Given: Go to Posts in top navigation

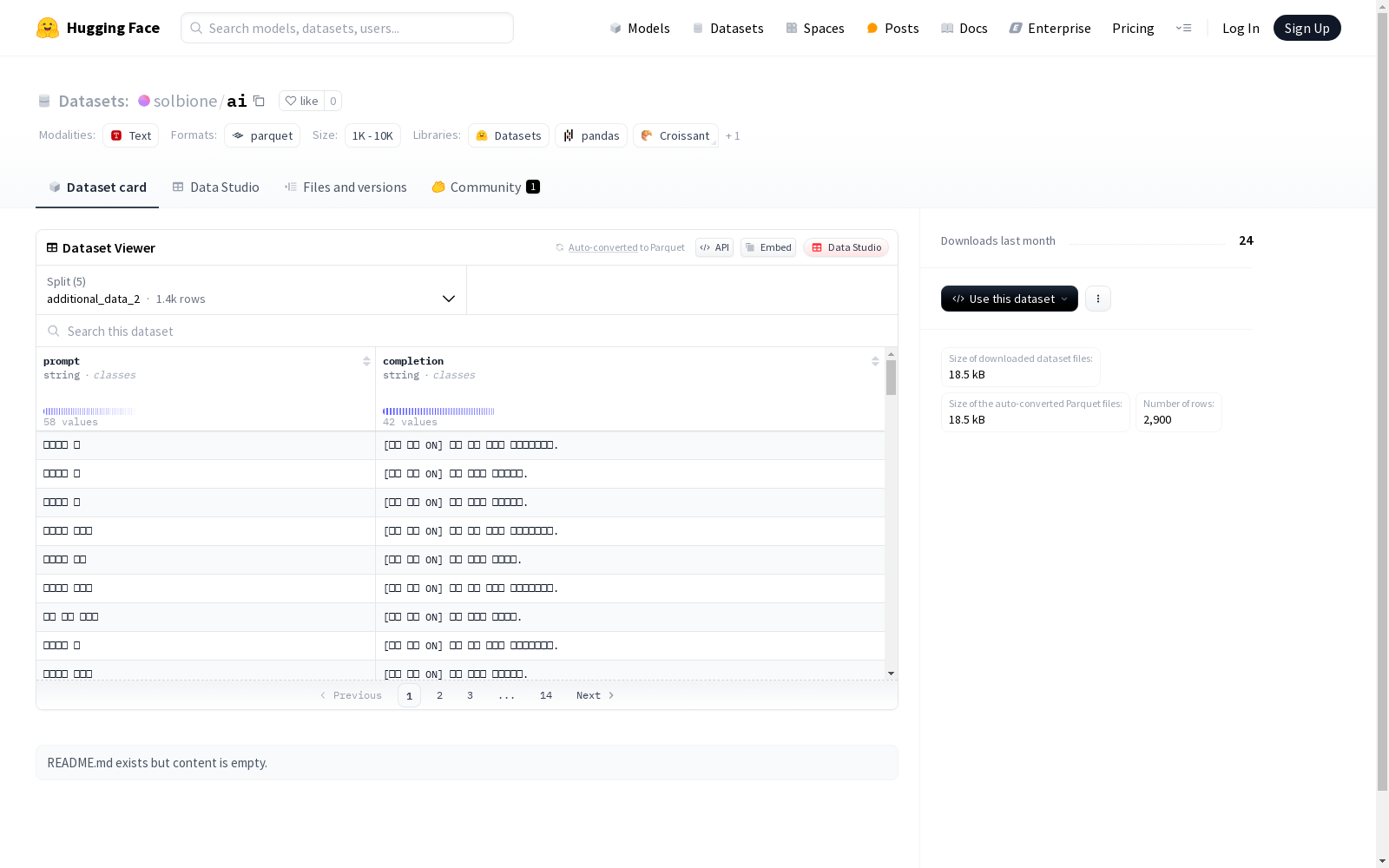Looking at the screenshot, I should click(x=892, y=28).
